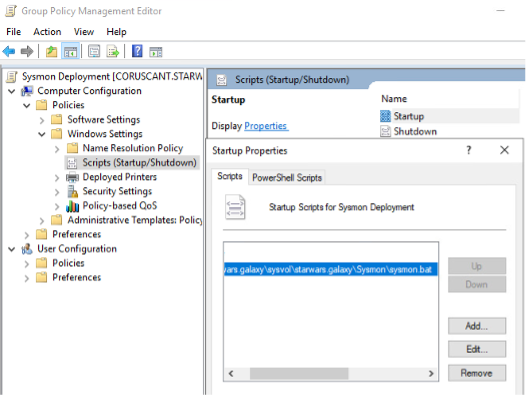Click the Add... button
The width and height of the screenshot is (526, 396).
tap(477, 326)
